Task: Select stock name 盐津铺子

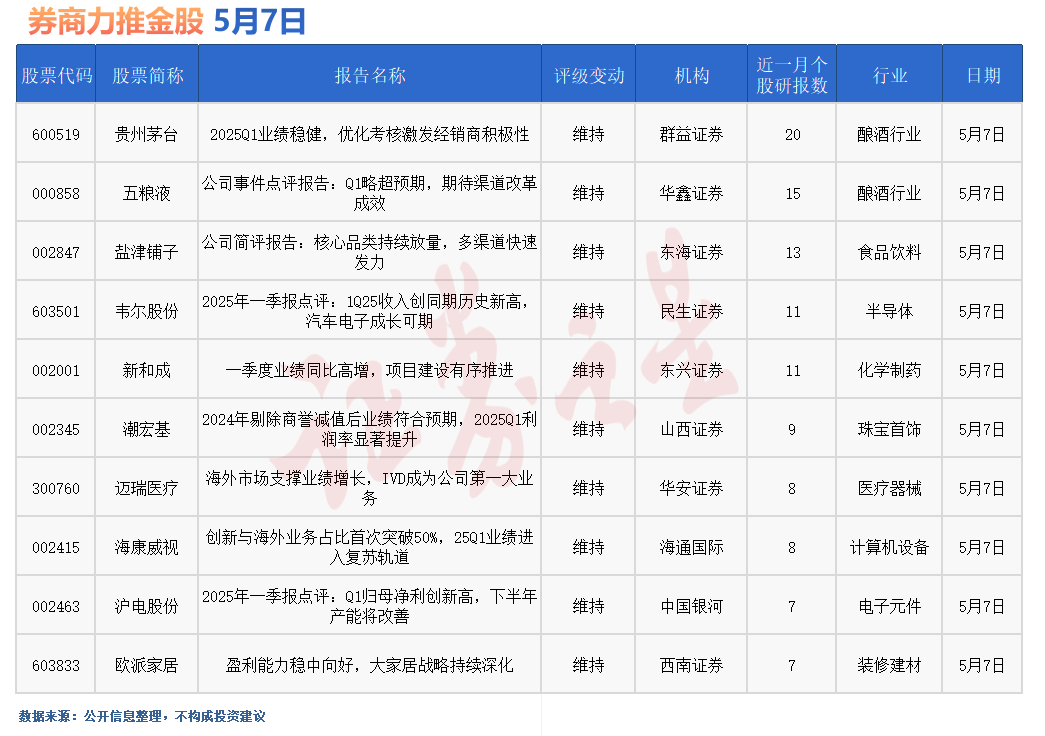Action: 147,253
